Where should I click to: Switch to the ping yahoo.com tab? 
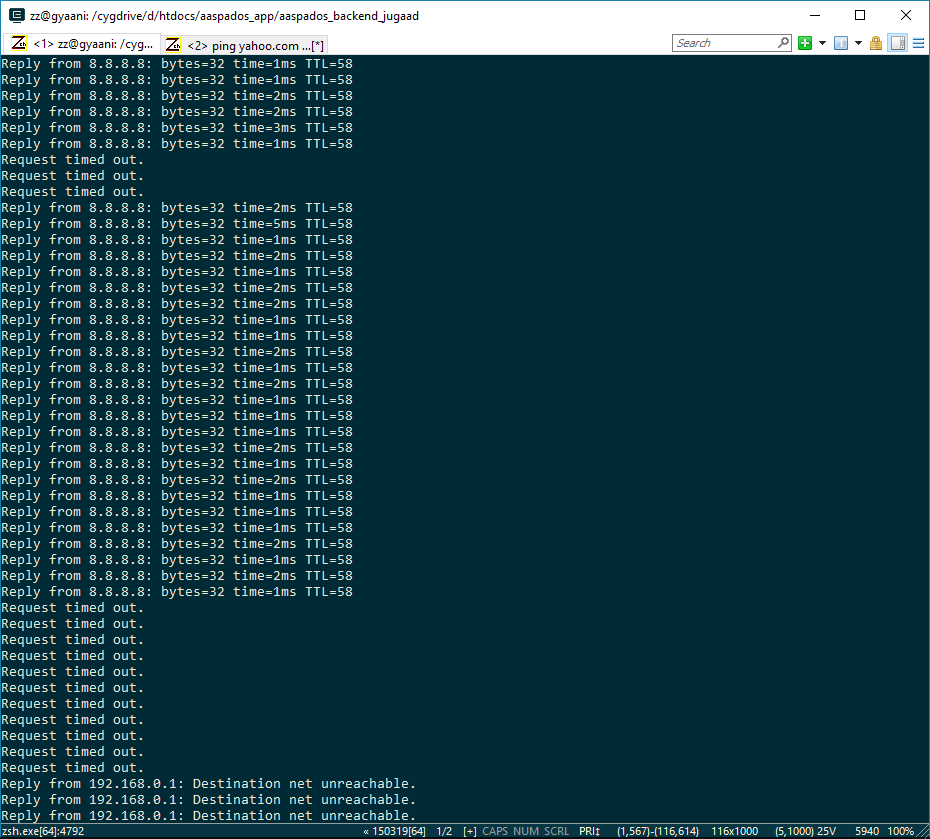[244, 46]
